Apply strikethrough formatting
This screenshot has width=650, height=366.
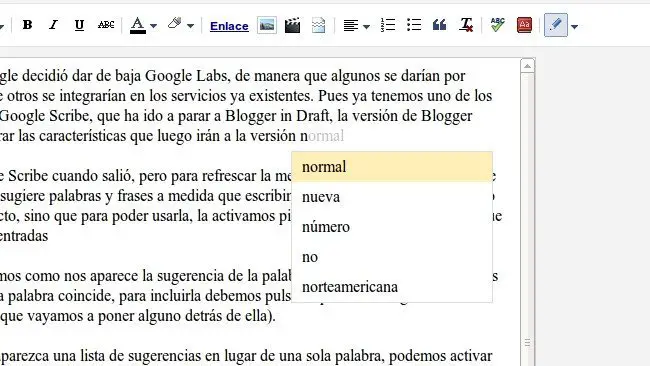tap(106, 25)
